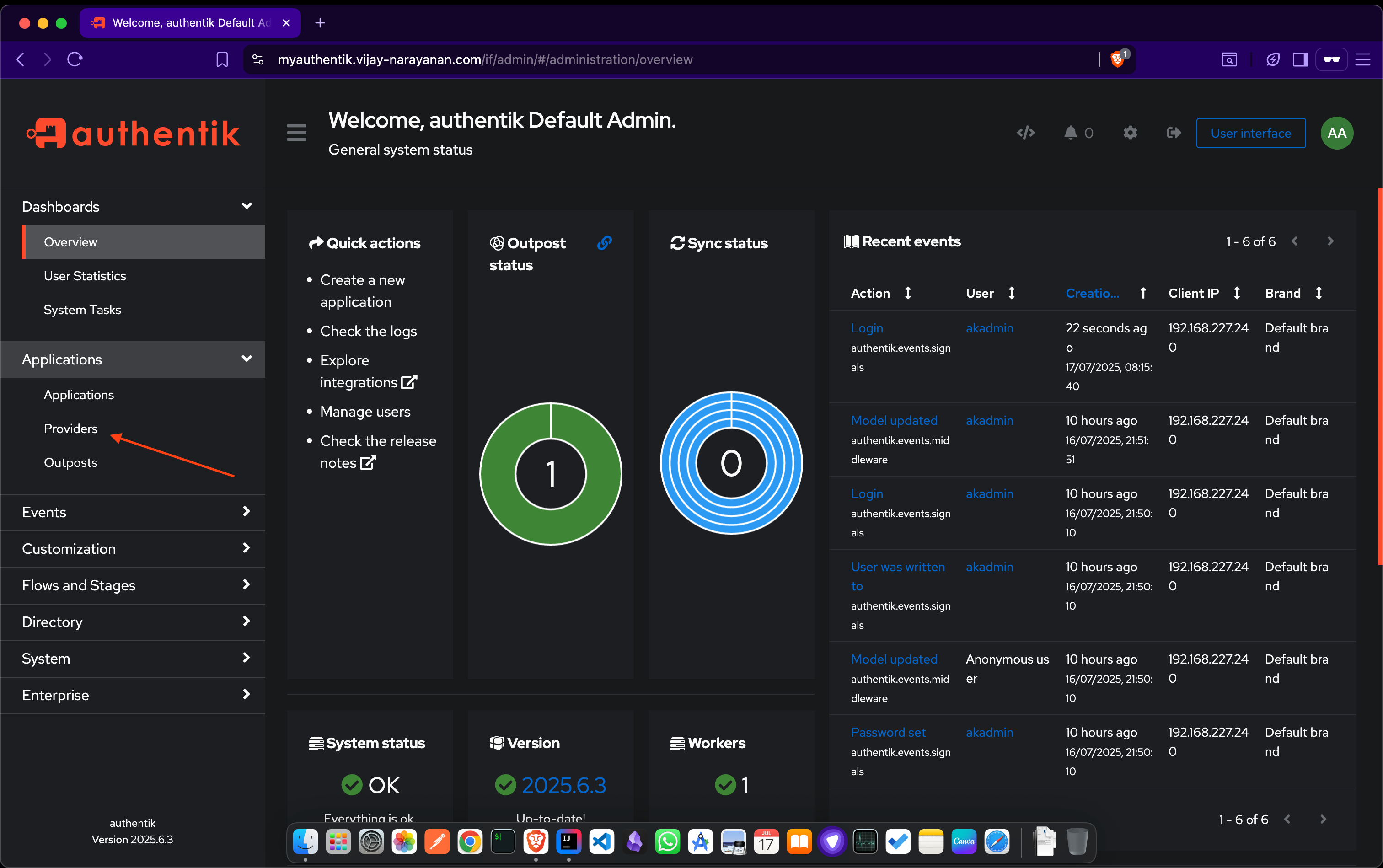Click Manage users quick action
Screen dimensions: 1383x868
point(365,411)
